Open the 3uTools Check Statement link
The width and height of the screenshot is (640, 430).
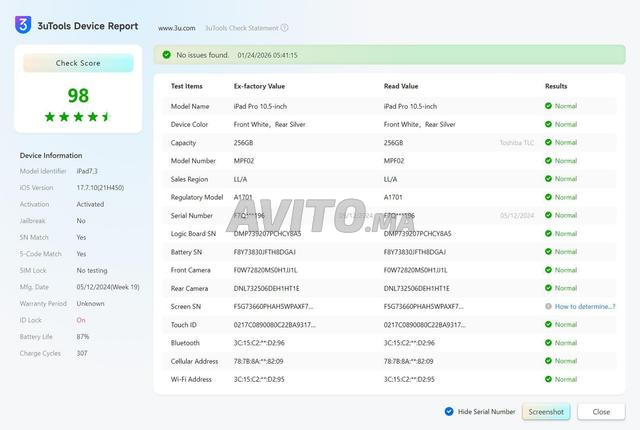(242, 28)
